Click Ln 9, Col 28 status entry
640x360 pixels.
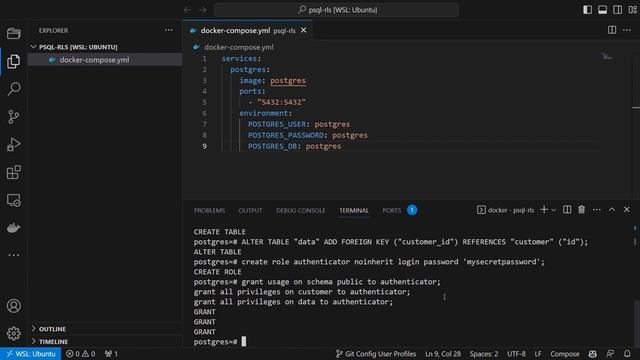443,354
